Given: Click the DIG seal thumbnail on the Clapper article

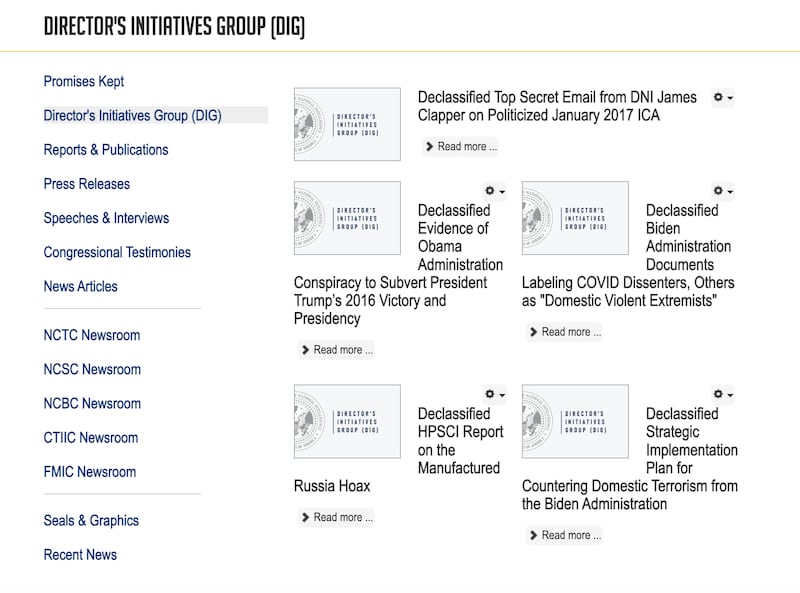Looking at the screenshot, I should pyautogui.click(x=345, y=124).
